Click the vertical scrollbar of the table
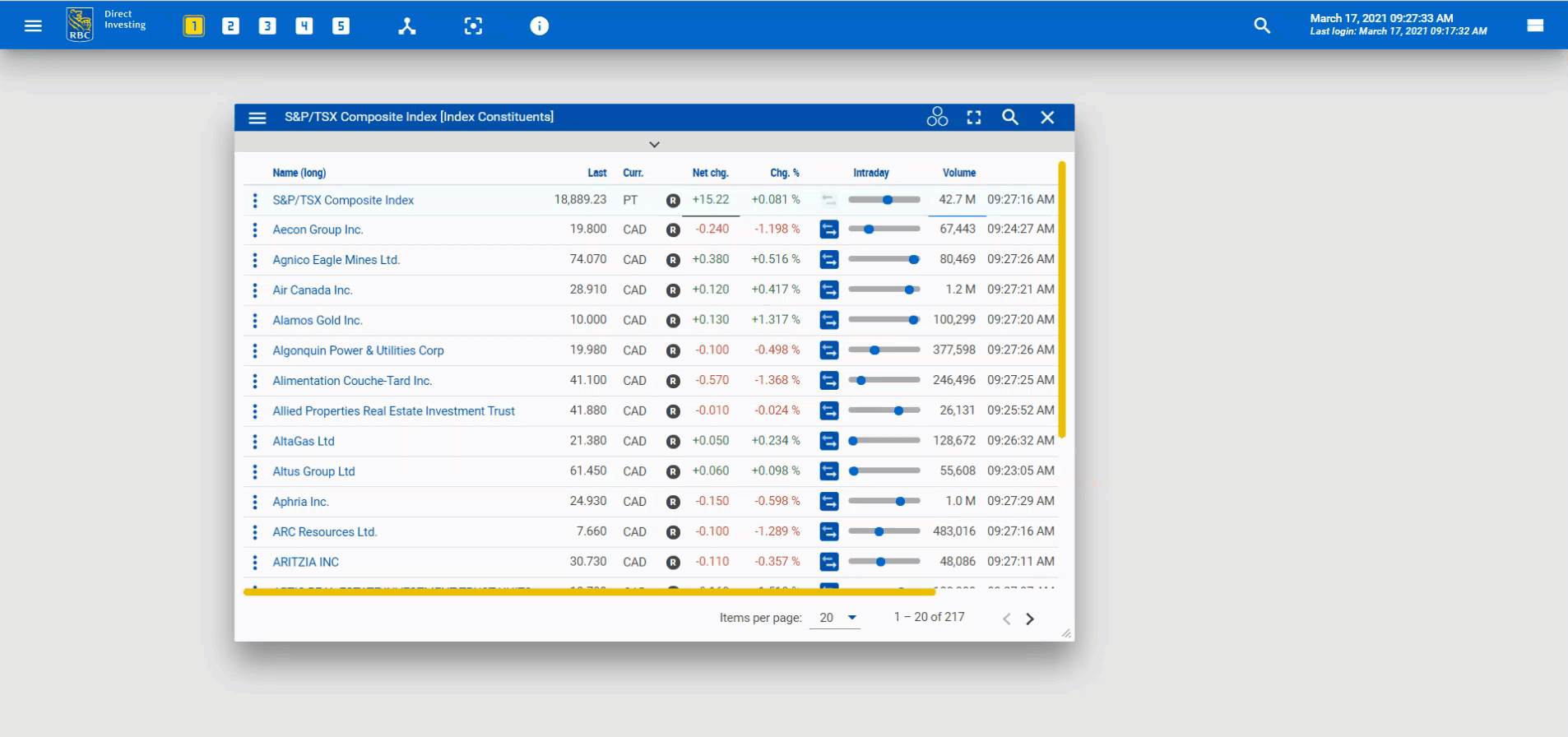 1062,299
